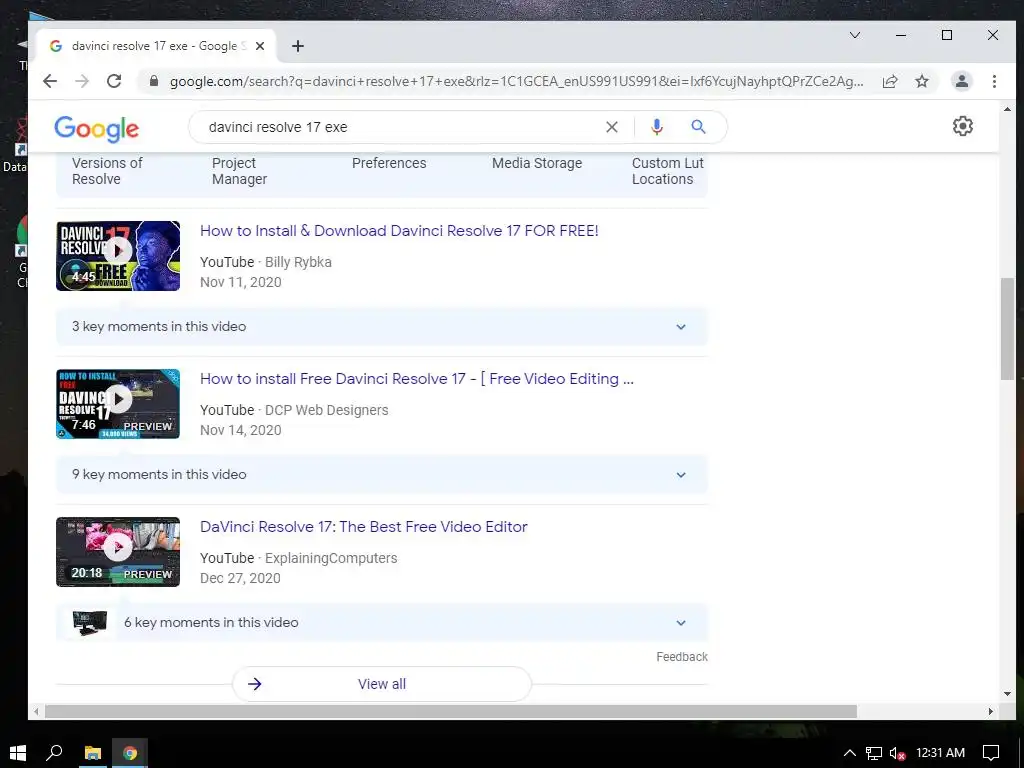1024x768 pixels.
Task: Open Windows taskbar search
Action: pos(54,753)
